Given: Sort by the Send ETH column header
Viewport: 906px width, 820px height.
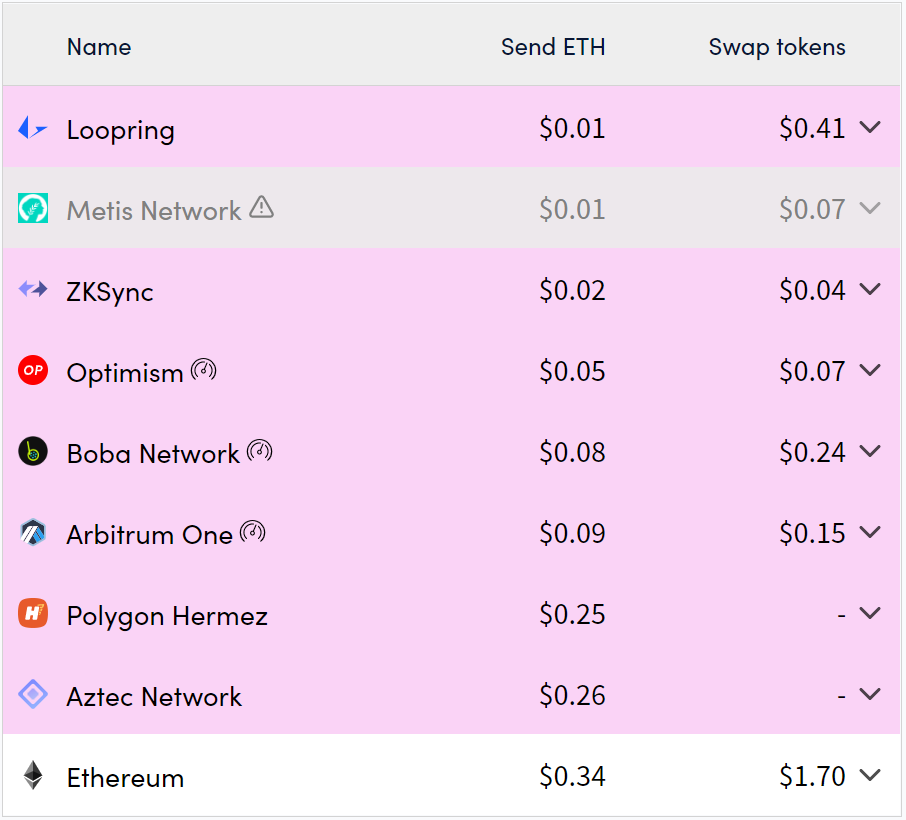Looking at the screenshot, I should [553, 47].
